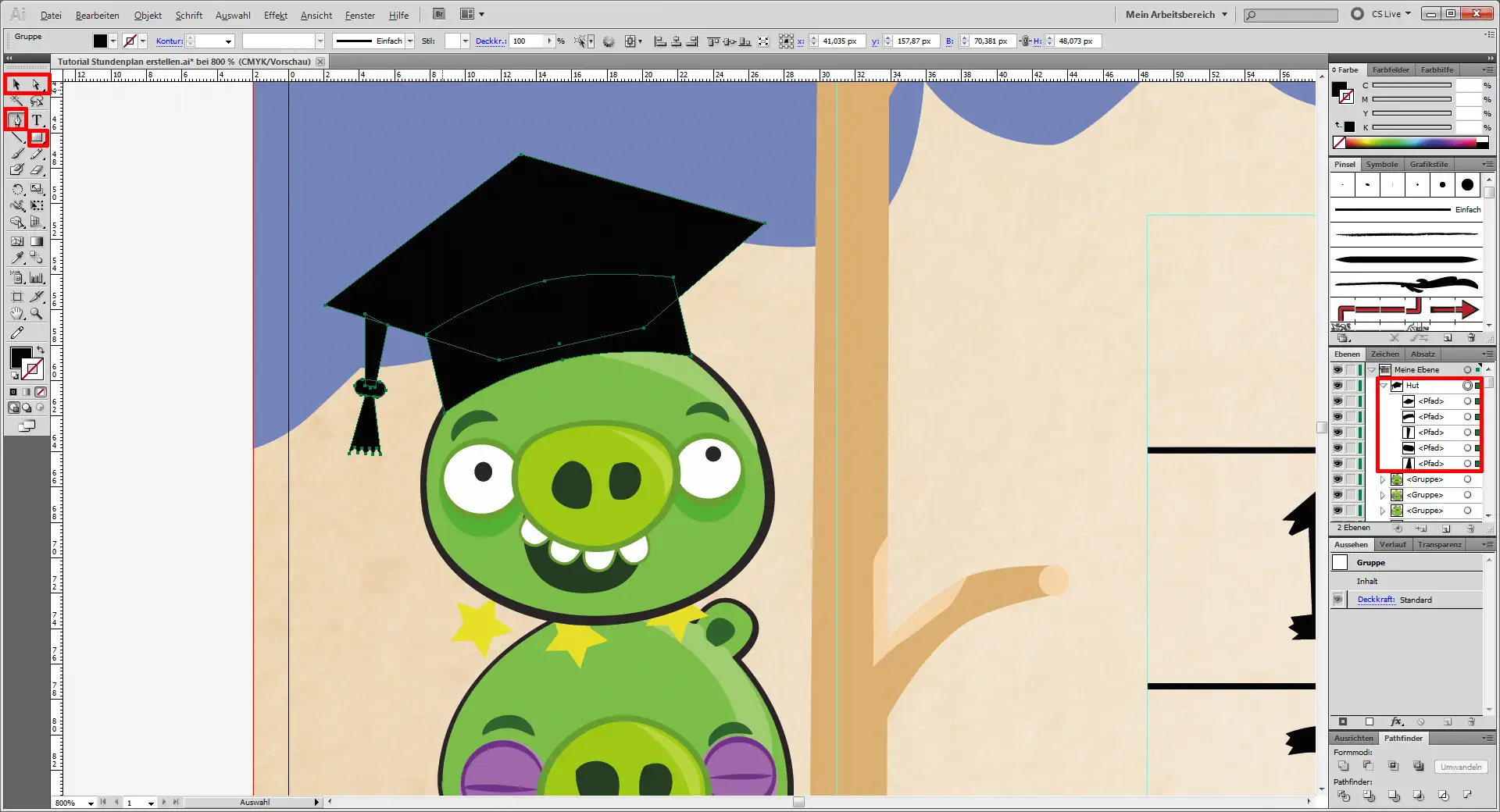Click the Deckkraft link in Aussehen panel
The height and width of the screenshot is (812, 1500).
pos(1376,600)
